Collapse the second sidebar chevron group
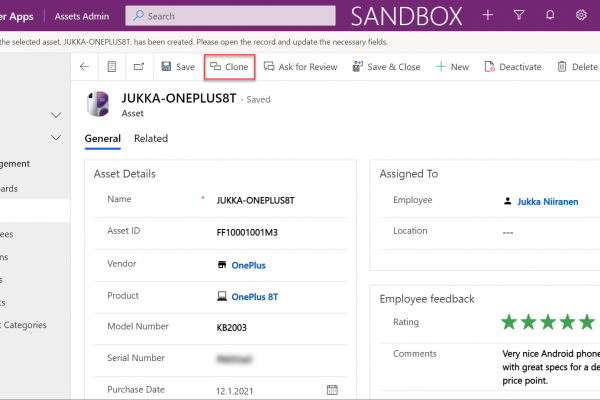 click(56, 137)
